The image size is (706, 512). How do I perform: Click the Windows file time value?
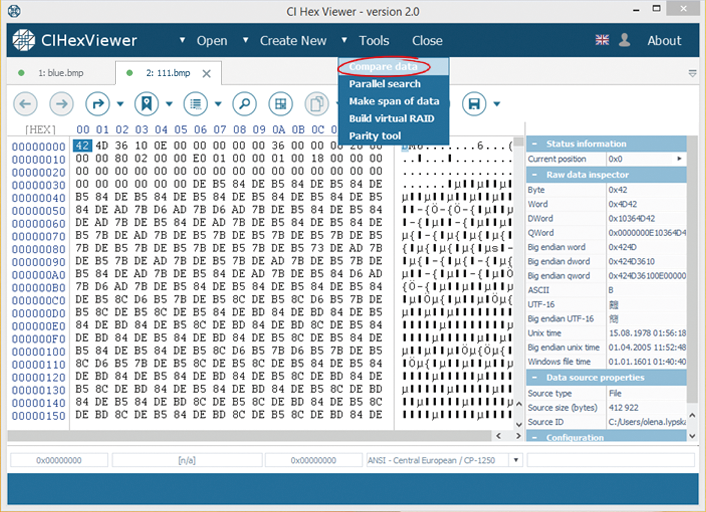(x=647, y=362)
